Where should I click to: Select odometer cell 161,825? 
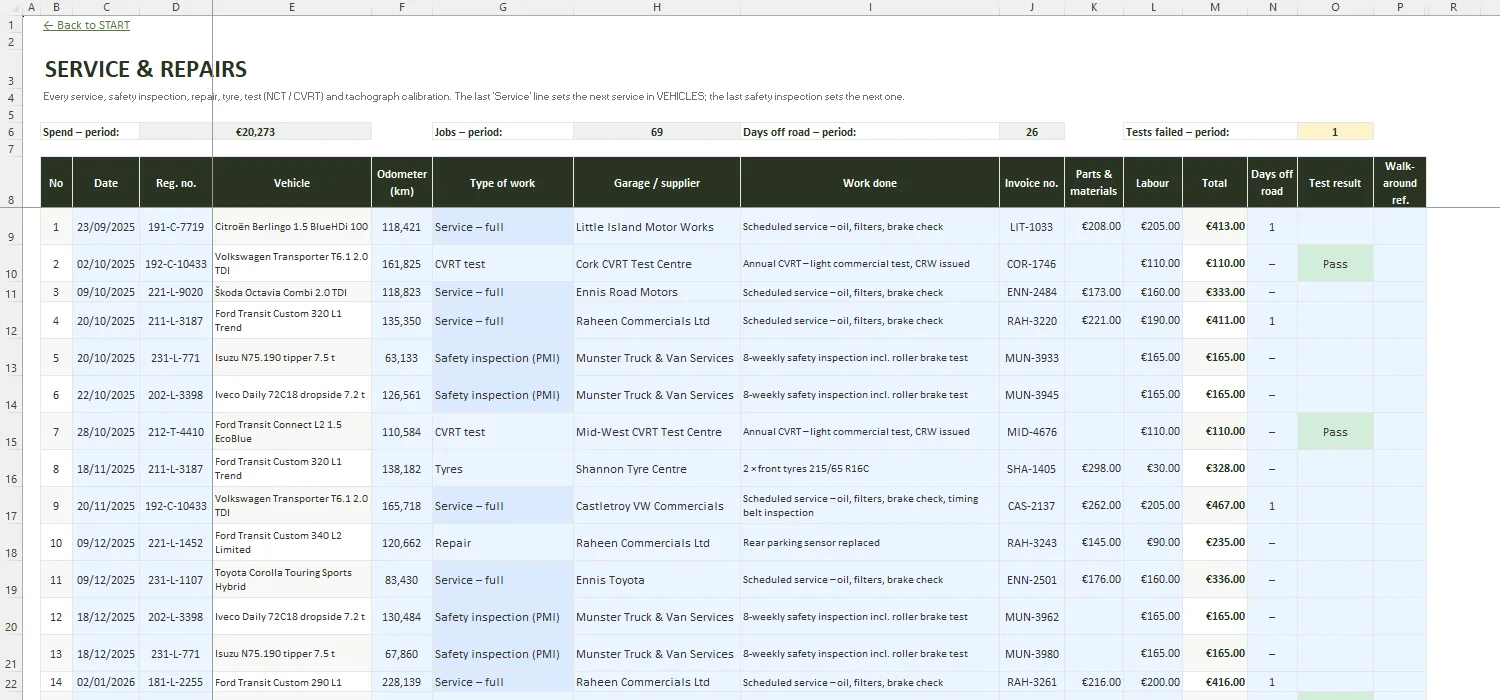[402, 264]
